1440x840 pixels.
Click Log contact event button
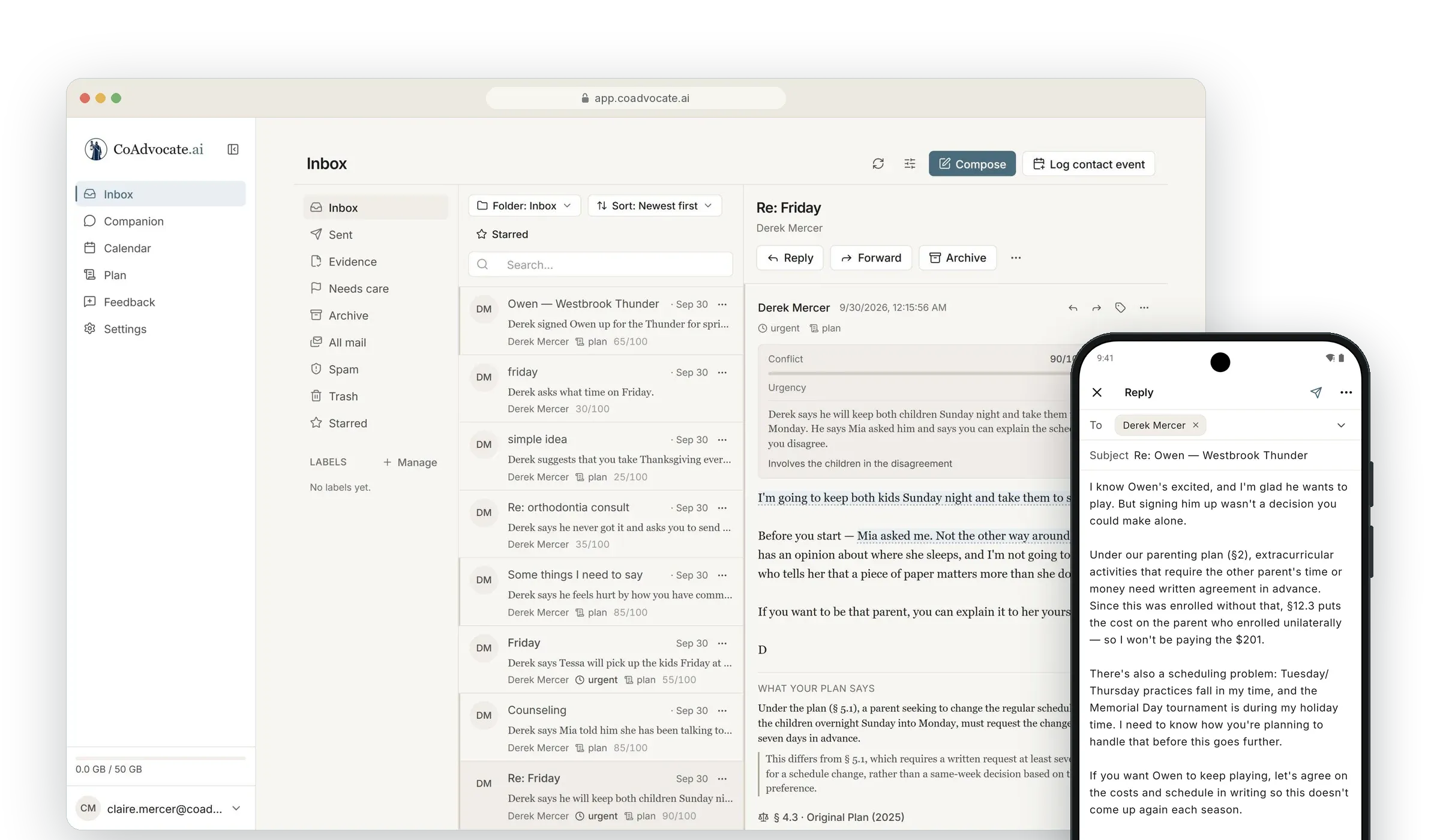click(1088, 164)
